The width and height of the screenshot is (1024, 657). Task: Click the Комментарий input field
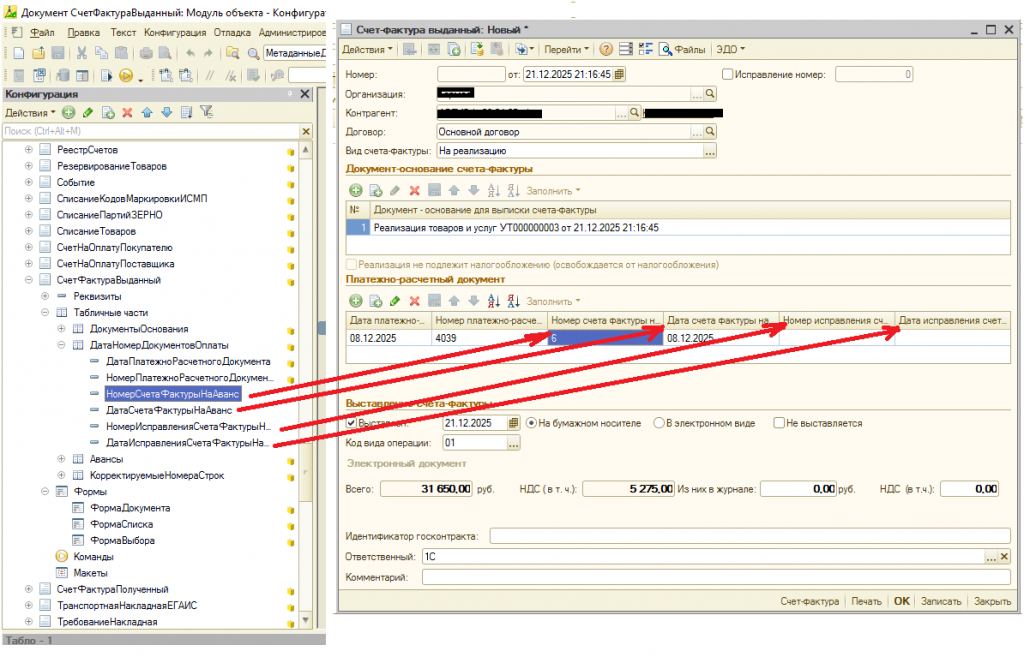pyautogui.click(x=716, y=577)
